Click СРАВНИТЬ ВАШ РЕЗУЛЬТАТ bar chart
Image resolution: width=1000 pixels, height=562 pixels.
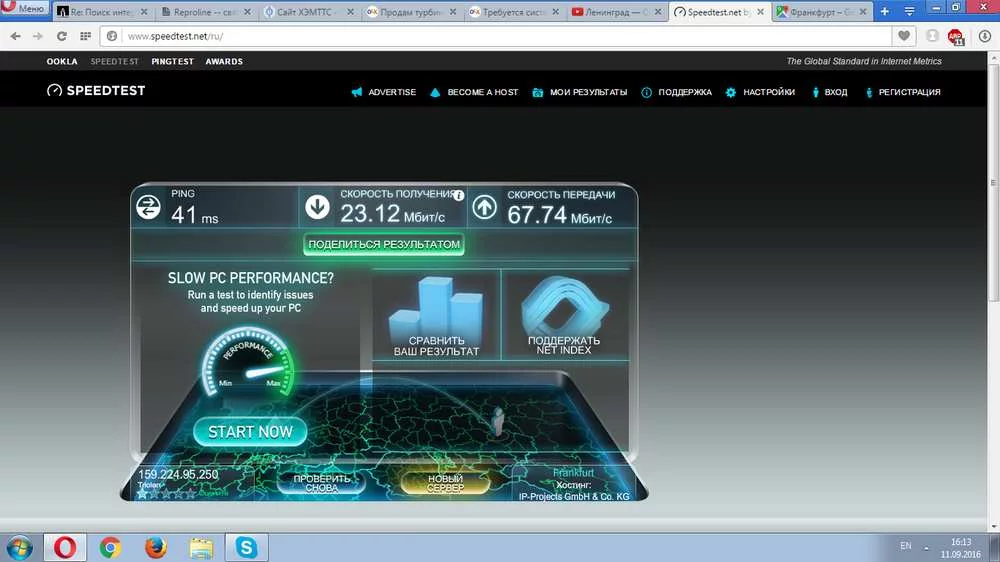tap(436, 315)
